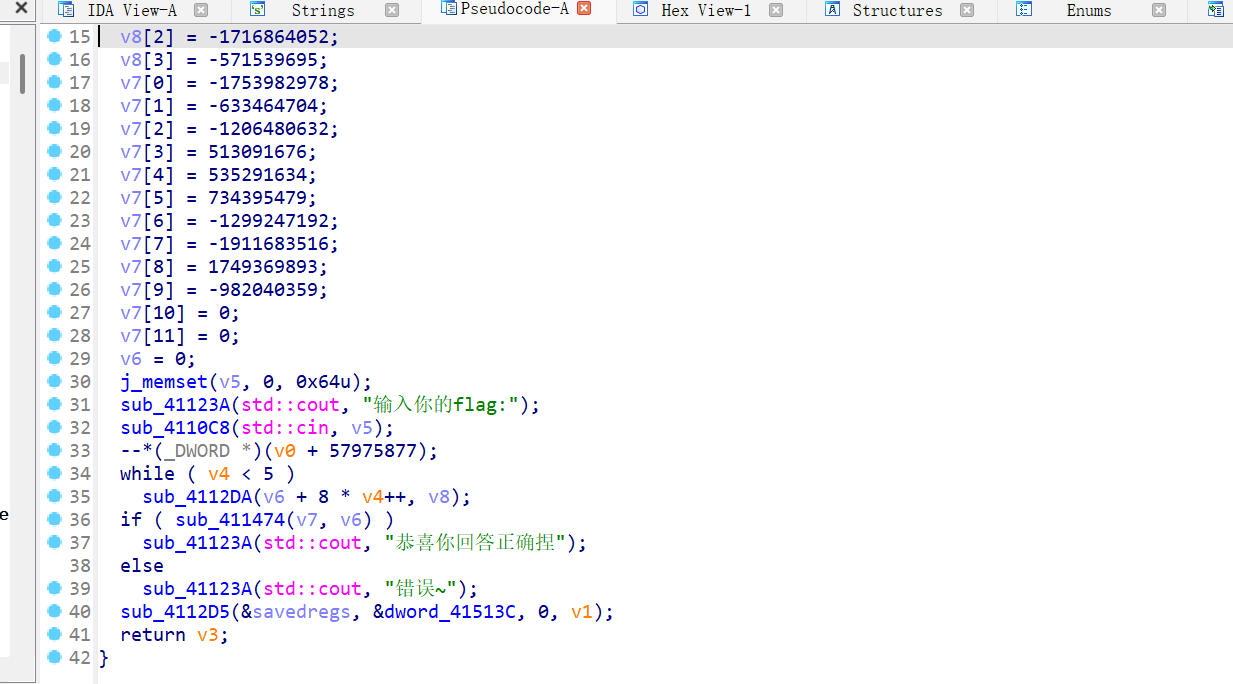Close the Structures tab with its X

point(966,10)
